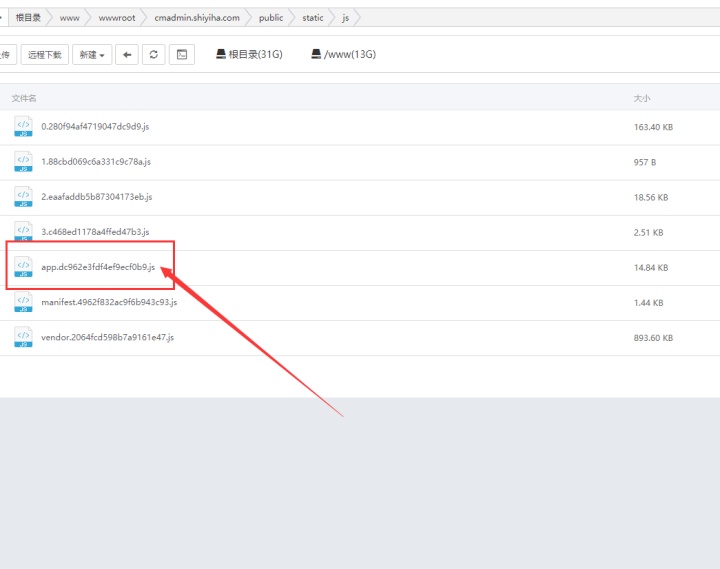
Task: Click the js breadcrumb segment
Action: tap(345, 18)
